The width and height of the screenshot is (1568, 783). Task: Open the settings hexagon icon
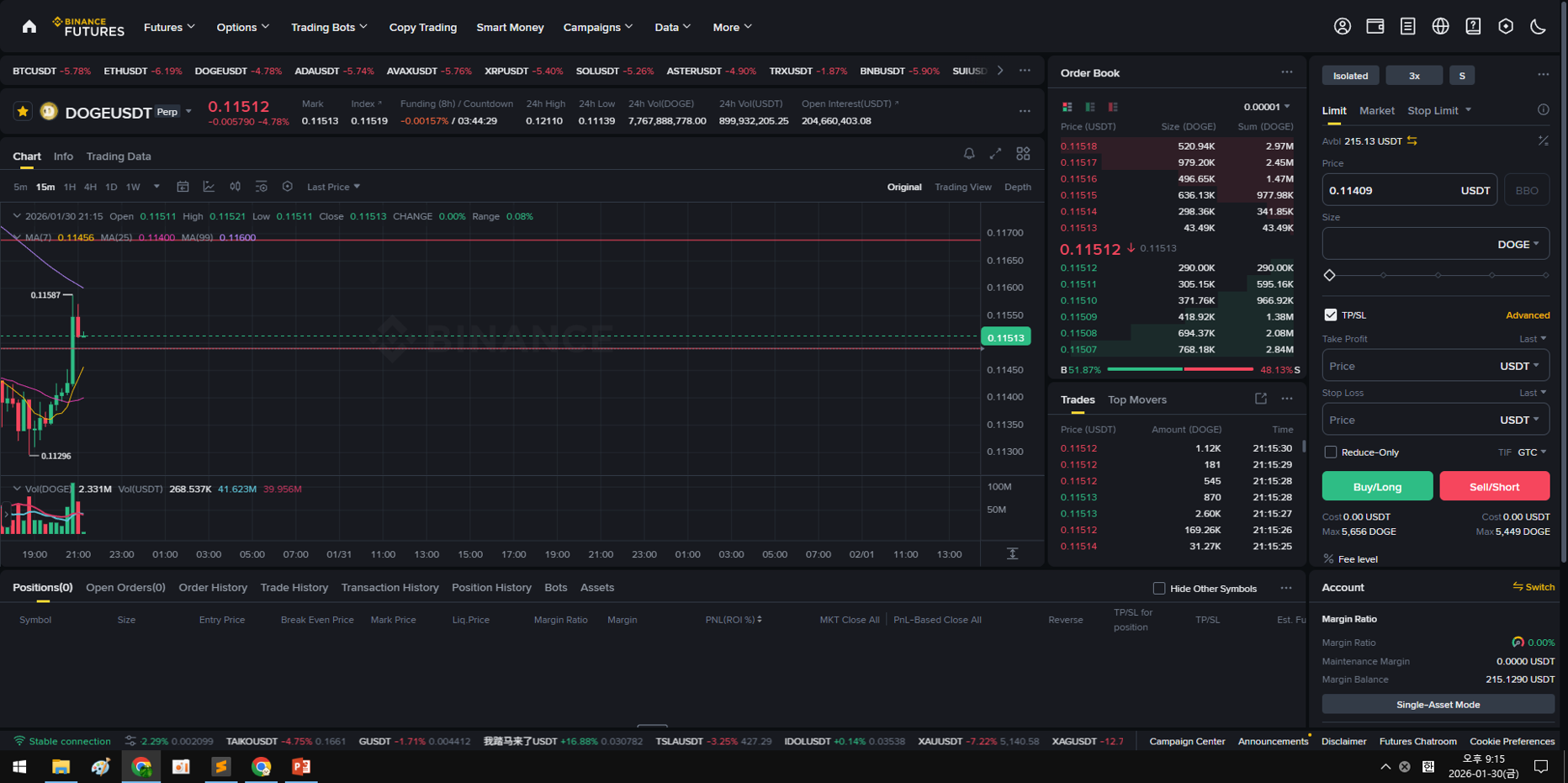click(1506, 27)
